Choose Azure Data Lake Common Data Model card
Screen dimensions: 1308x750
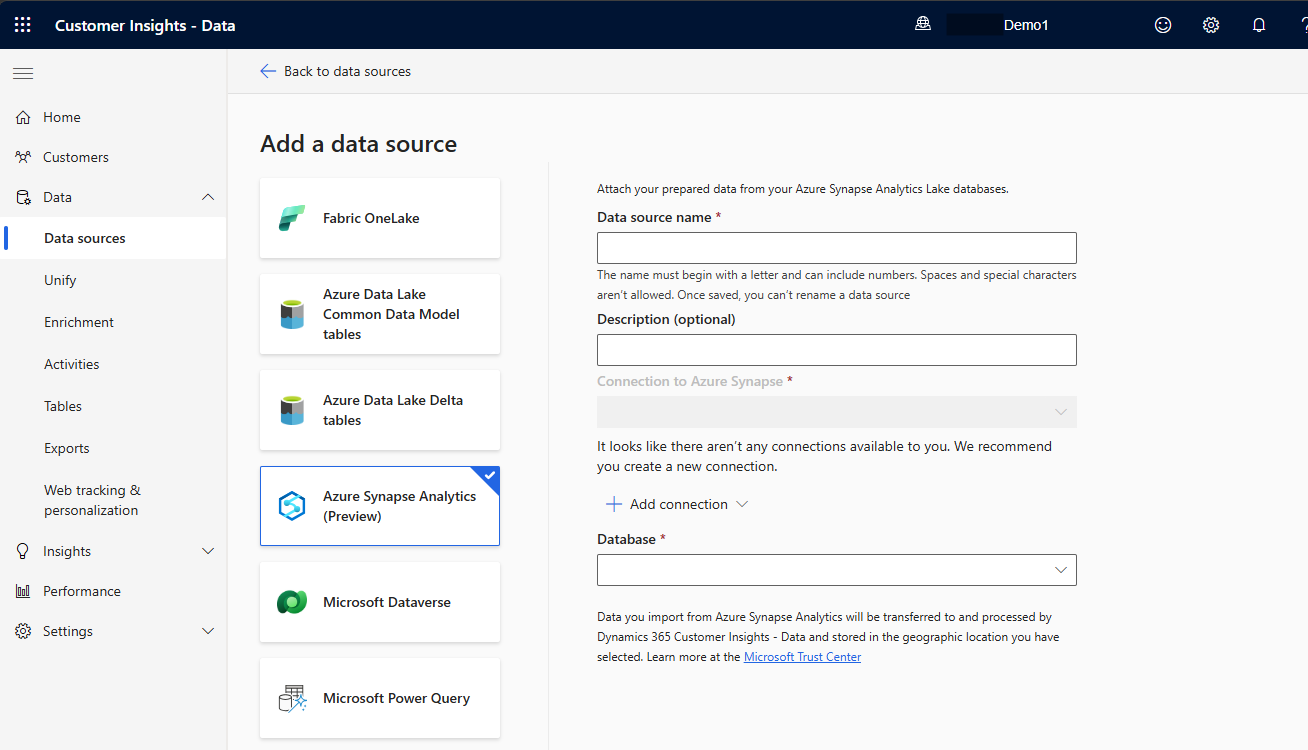380,314
